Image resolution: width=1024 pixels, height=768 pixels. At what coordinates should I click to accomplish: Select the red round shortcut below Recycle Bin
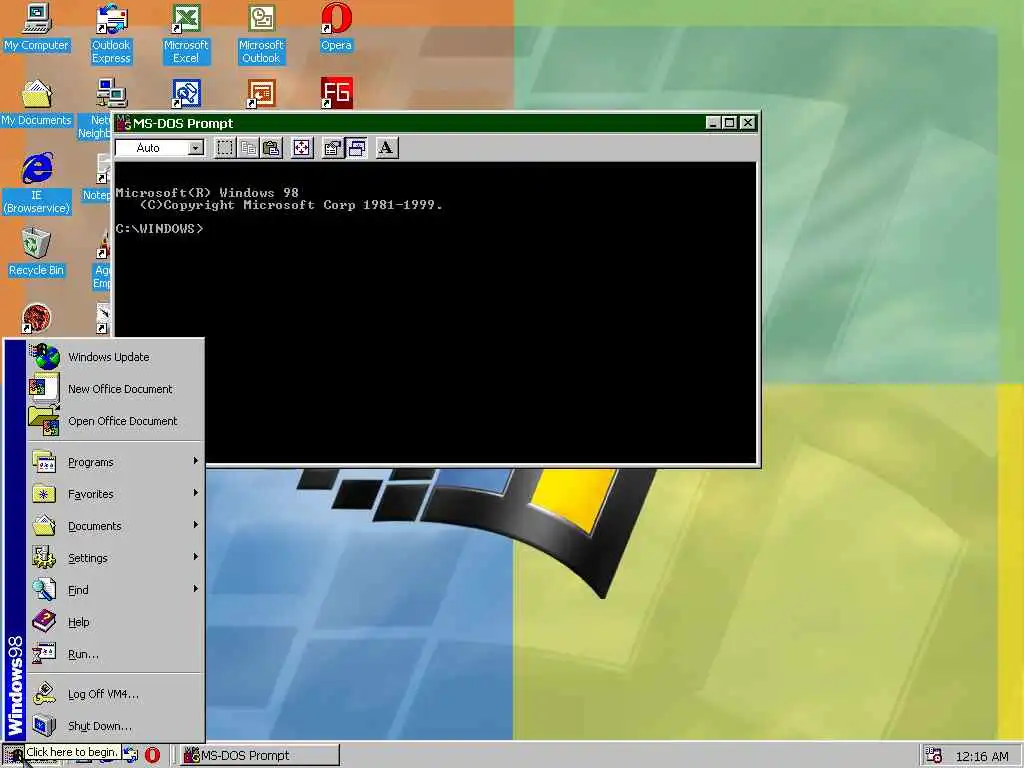pyautogui.click(x=37, y=319)
